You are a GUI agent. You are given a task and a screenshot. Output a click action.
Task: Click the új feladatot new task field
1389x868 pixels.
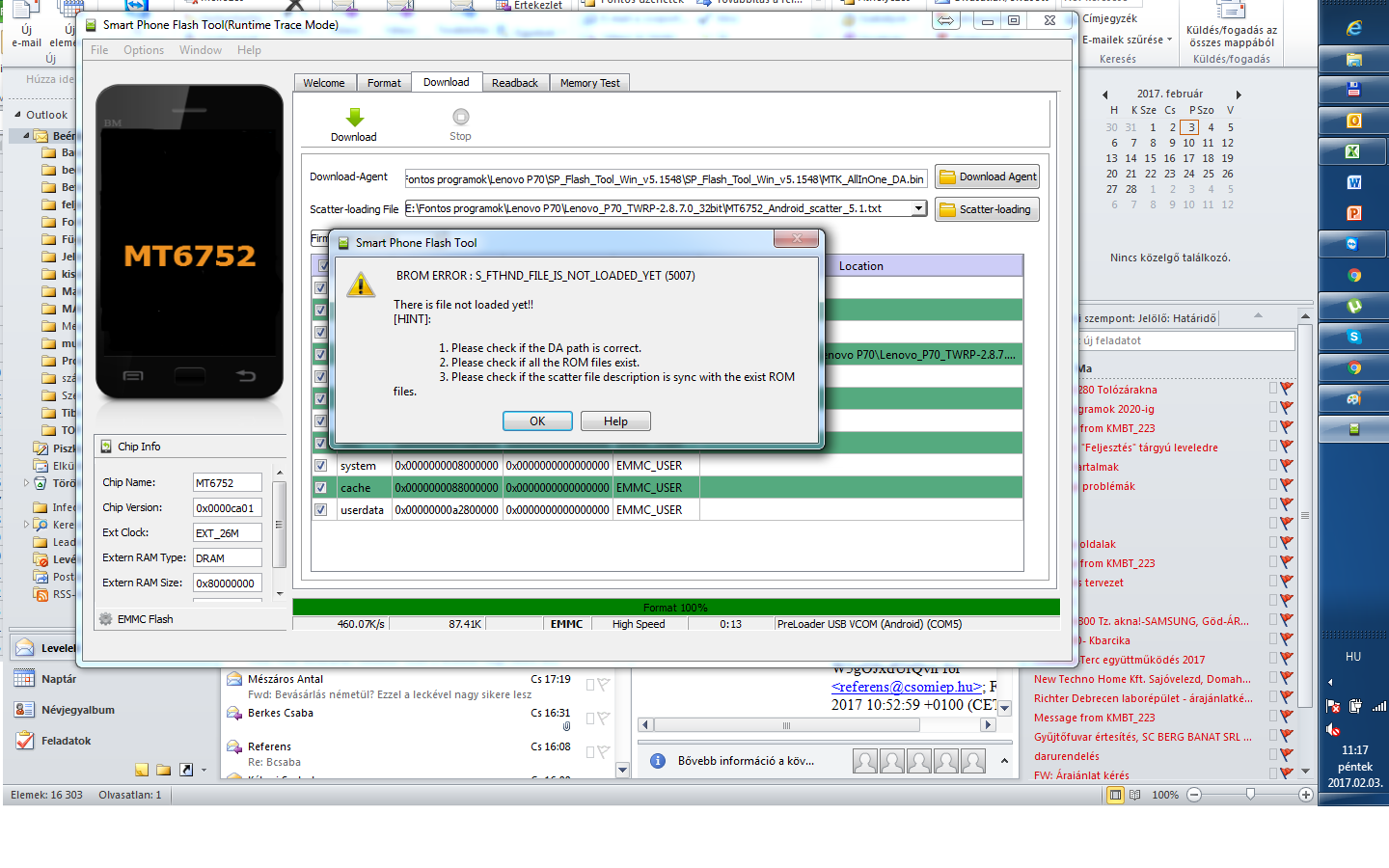1186,340
